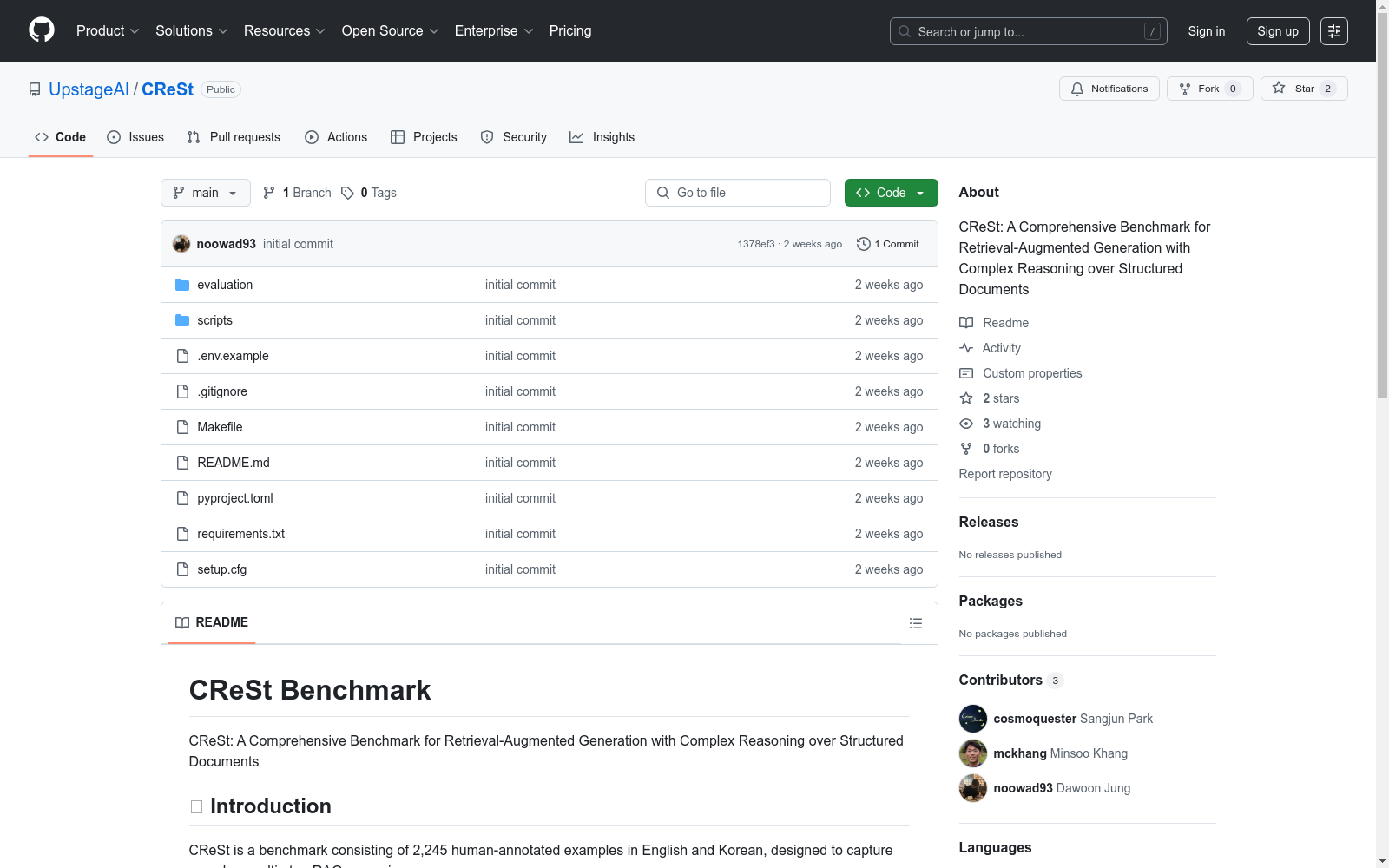Screen dimensions: 1389x868
Task: Switch to the Security tab
Action: pos(514,137)
